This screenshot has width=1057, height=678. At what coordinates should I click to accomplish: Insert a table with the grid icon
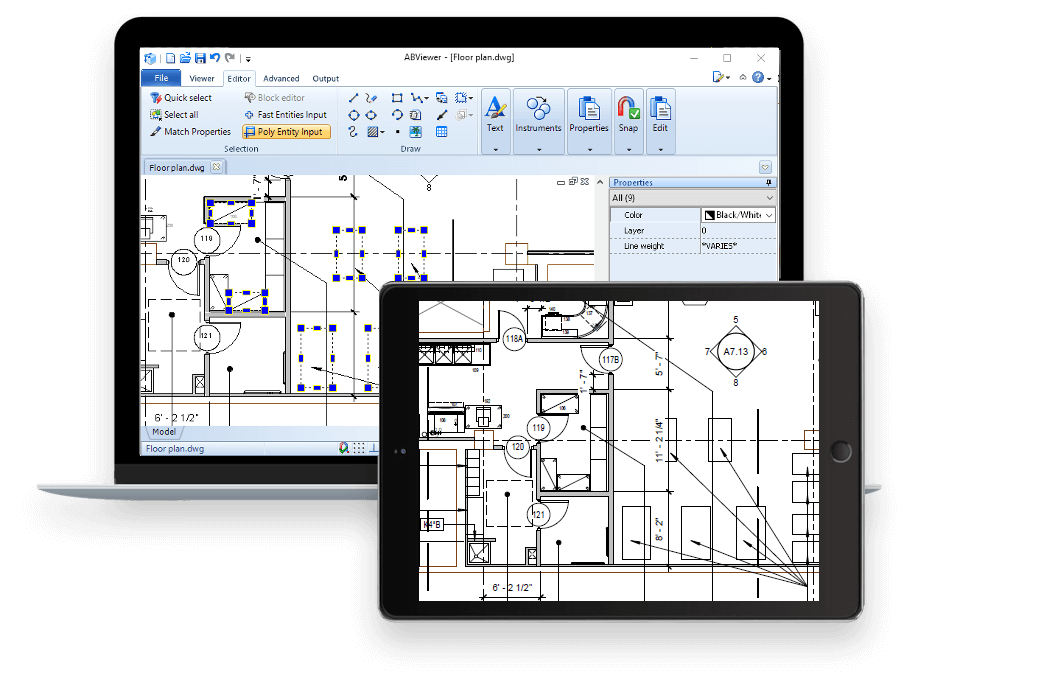click(441, 131)
